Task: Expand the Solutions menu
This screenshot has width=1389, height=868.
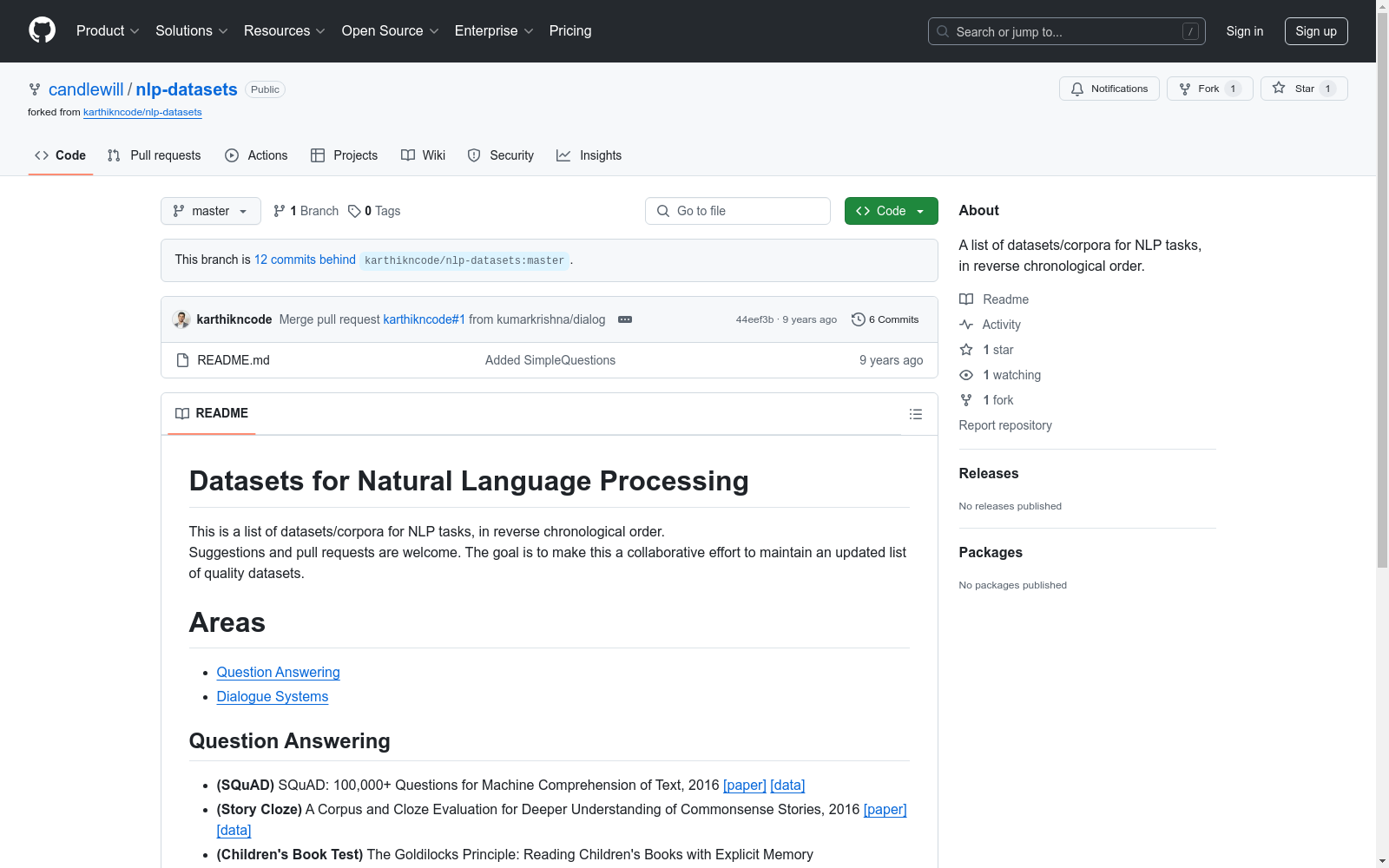Action: (192, 31)
